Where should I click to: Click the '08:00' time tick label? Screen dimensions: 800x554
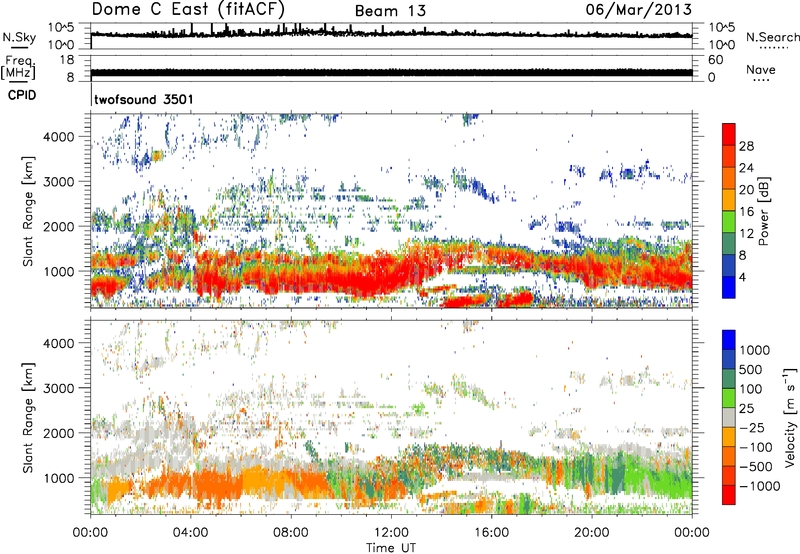coord(291,533)
